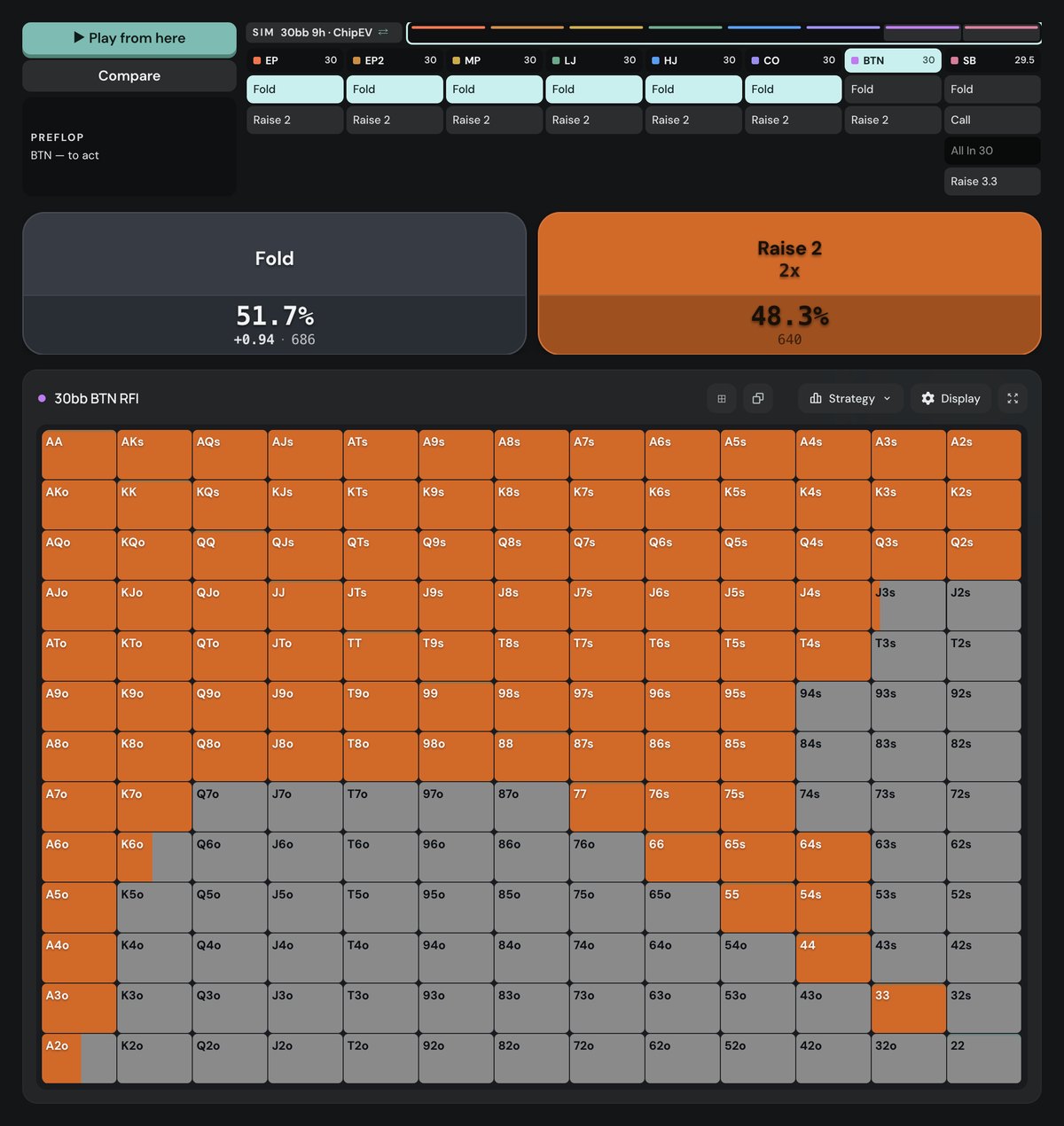Select the 22 hand cell
The width and height of the screenshot is (1064, 1126).
coord(984,1059)
